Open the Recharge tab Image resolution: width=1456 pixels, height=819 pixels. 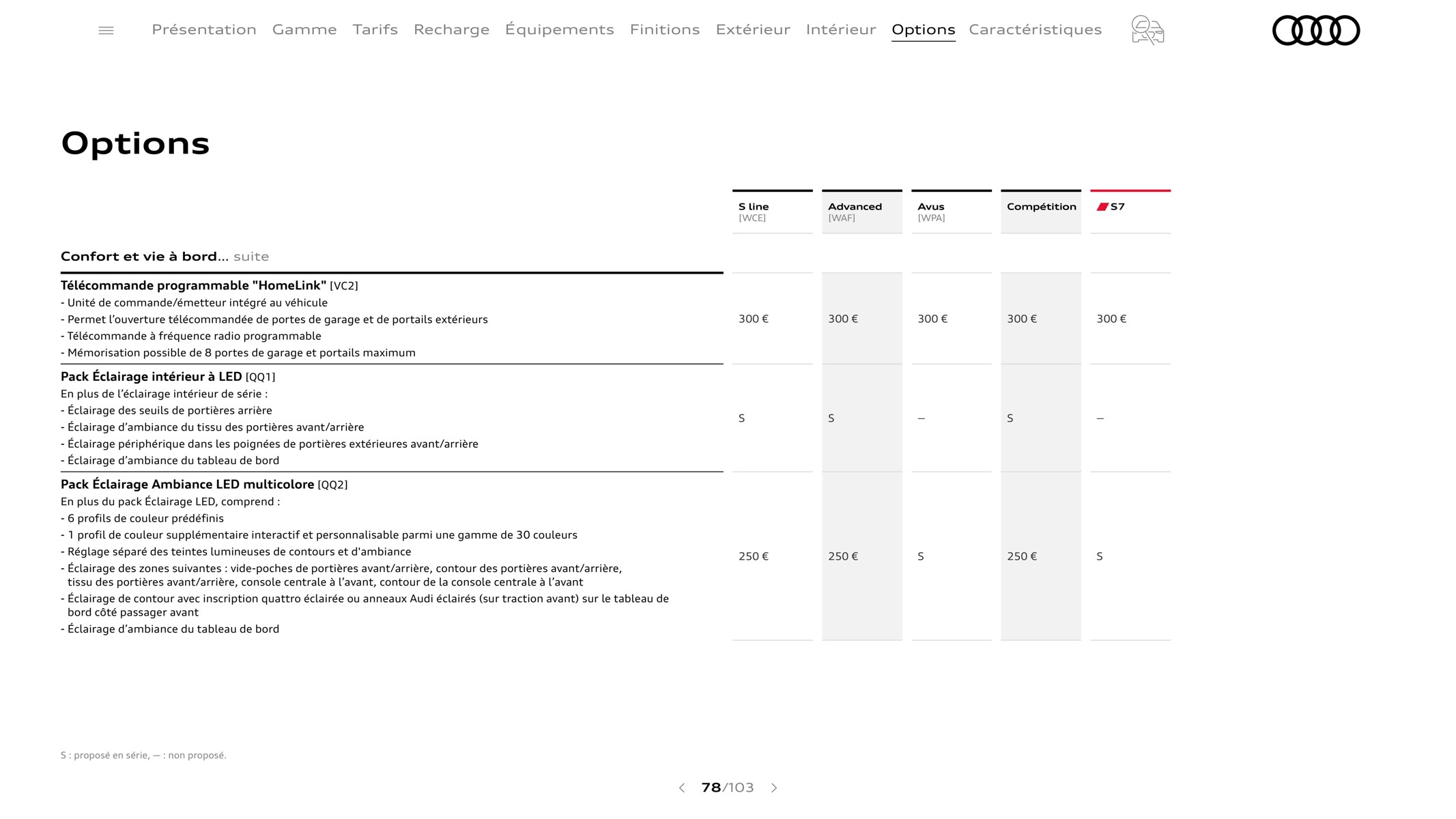[x=451, y=29]
